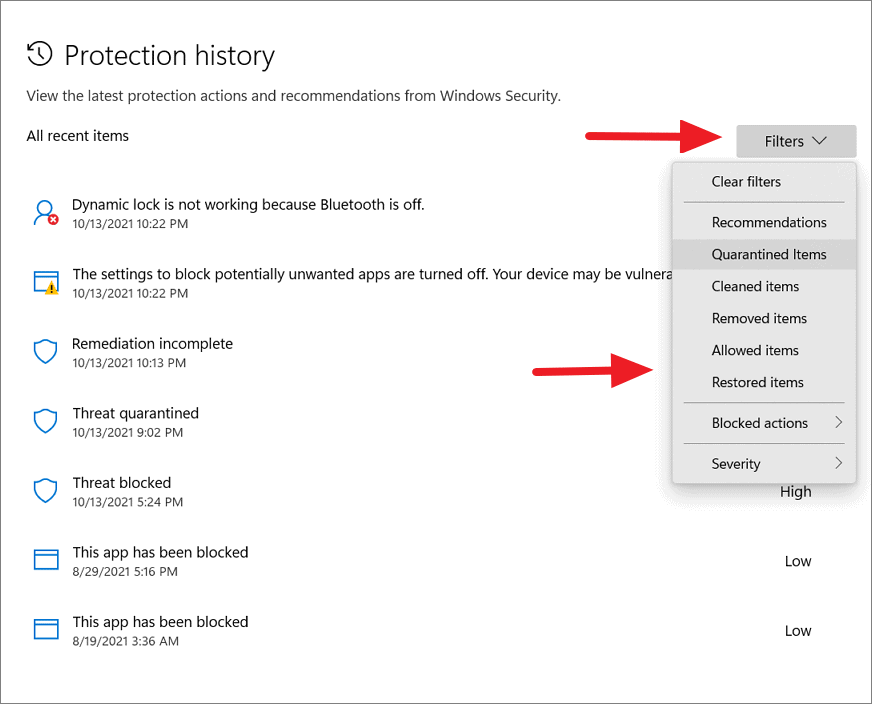Expand the Severity submenu
This screenshot has width=872, height=704.
736,463
